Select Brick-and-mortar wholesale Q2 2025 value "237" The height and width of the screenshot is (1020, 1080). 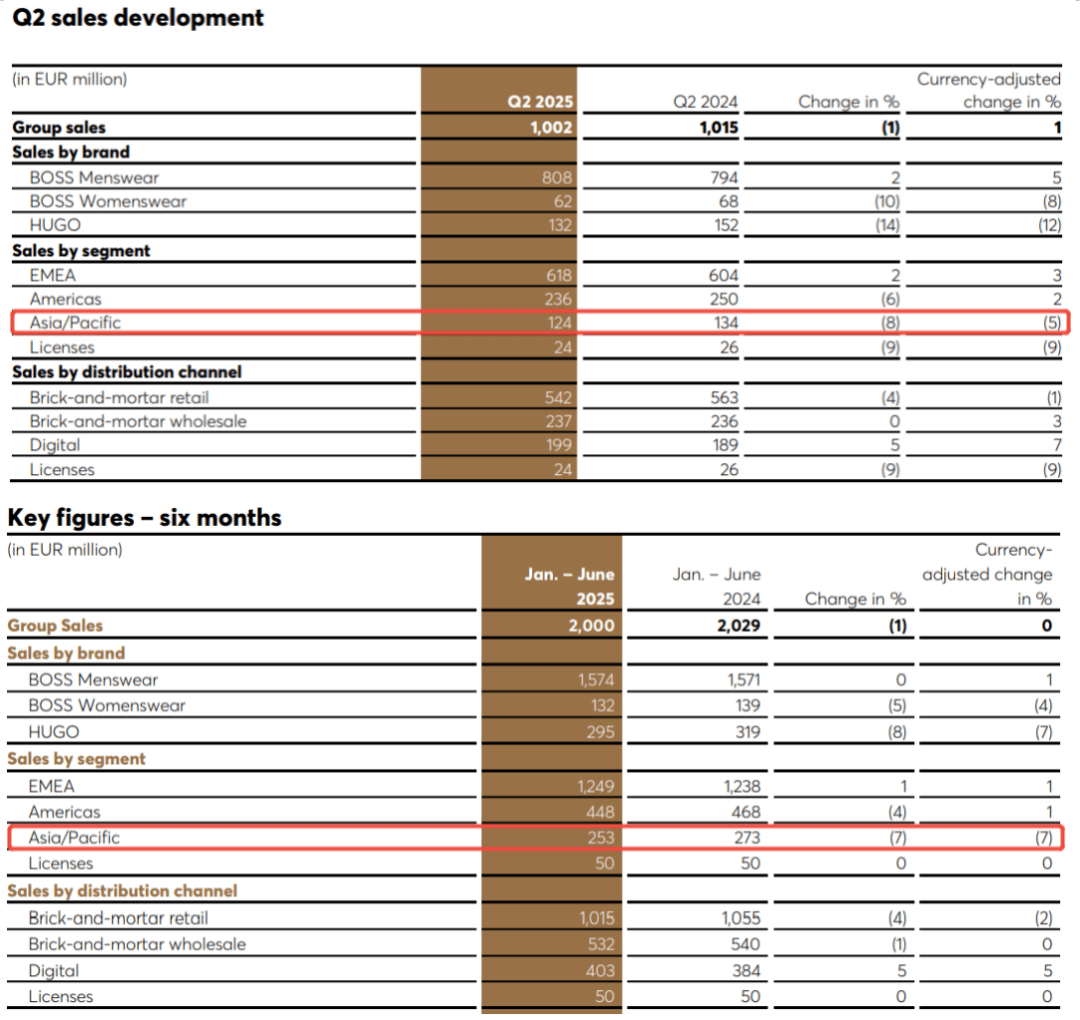(559, 421)
